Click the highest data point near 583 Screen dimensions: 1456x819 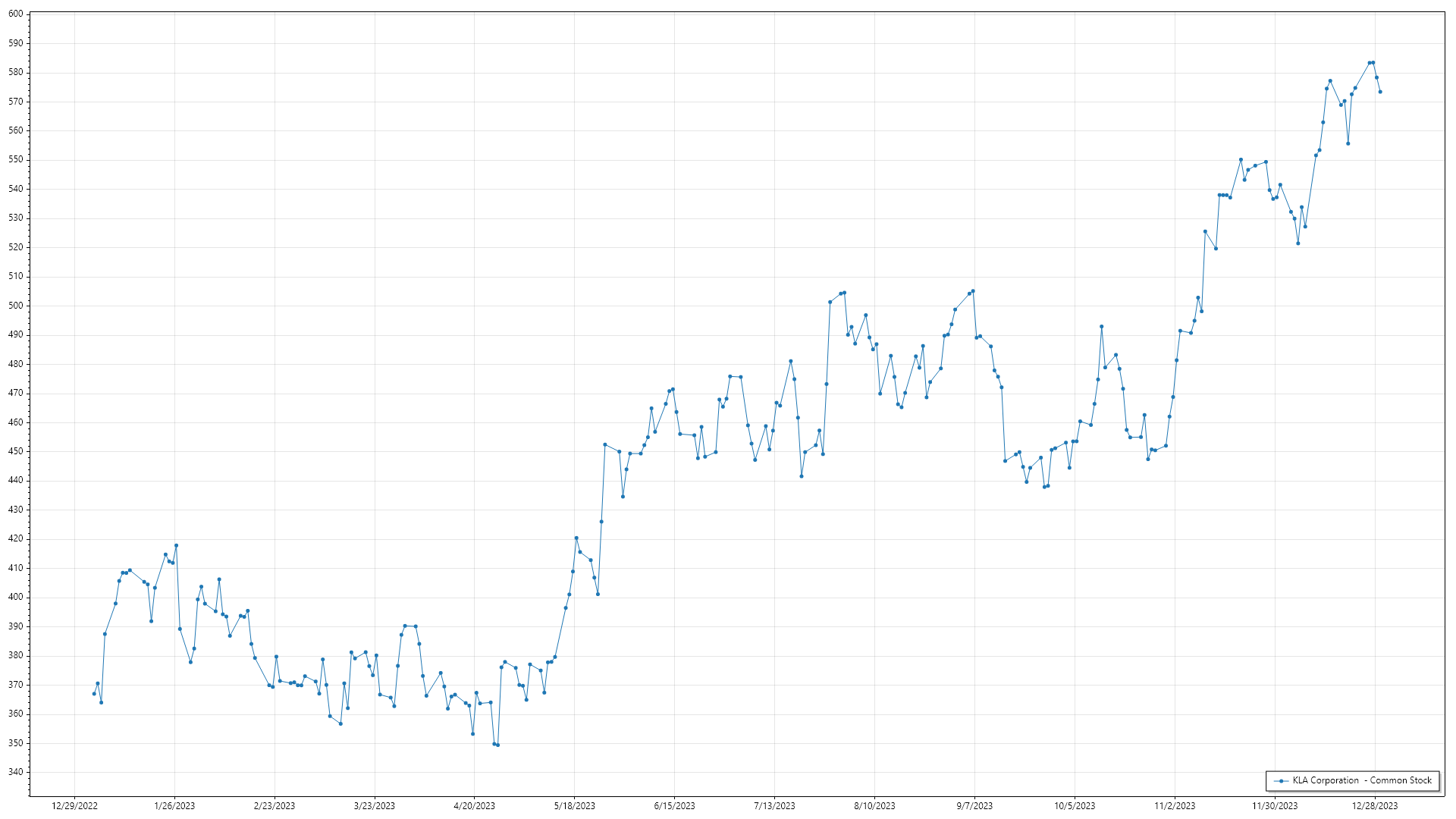(1373, 62)
